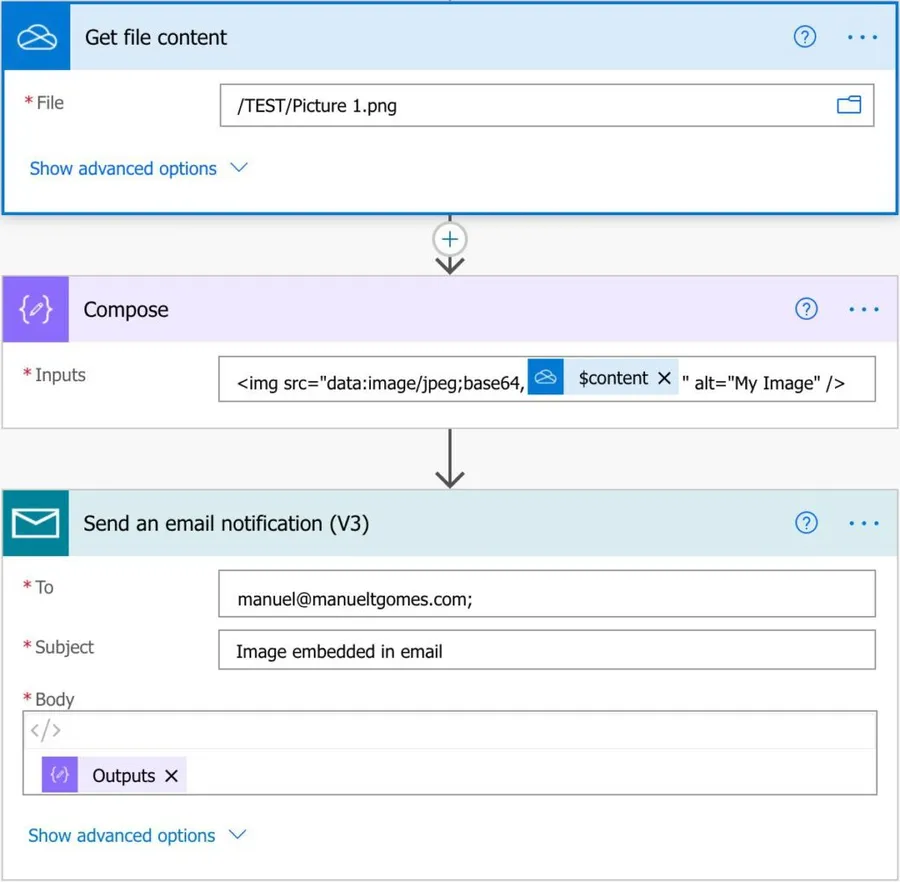Open the Compose action ellipsis menu
The width and height of the screenshot is (900, 882).
point(863,310)
